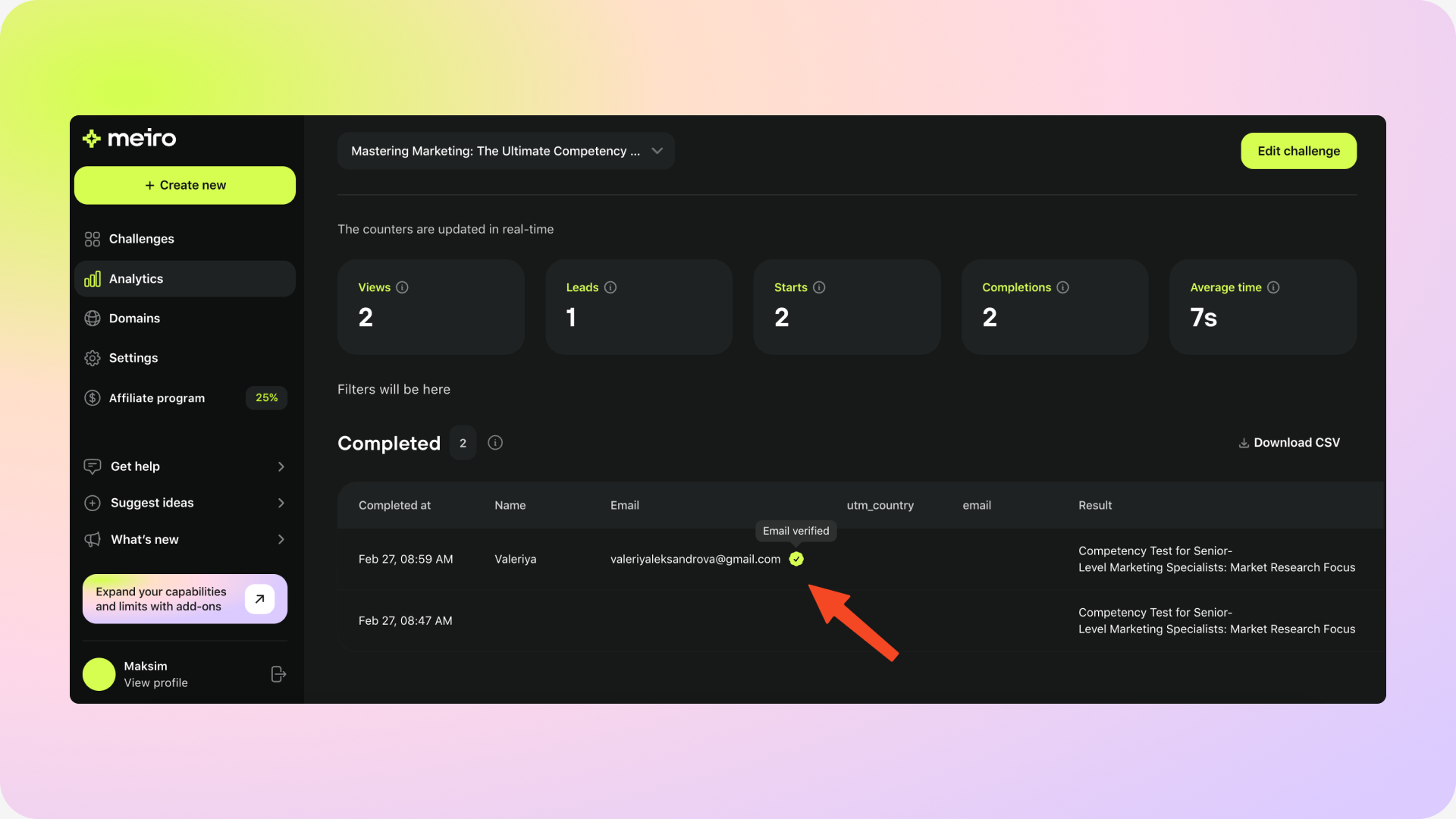Click the Starts info icon
The width and height of the screenshot is (1456, 819).
(819, 287)
